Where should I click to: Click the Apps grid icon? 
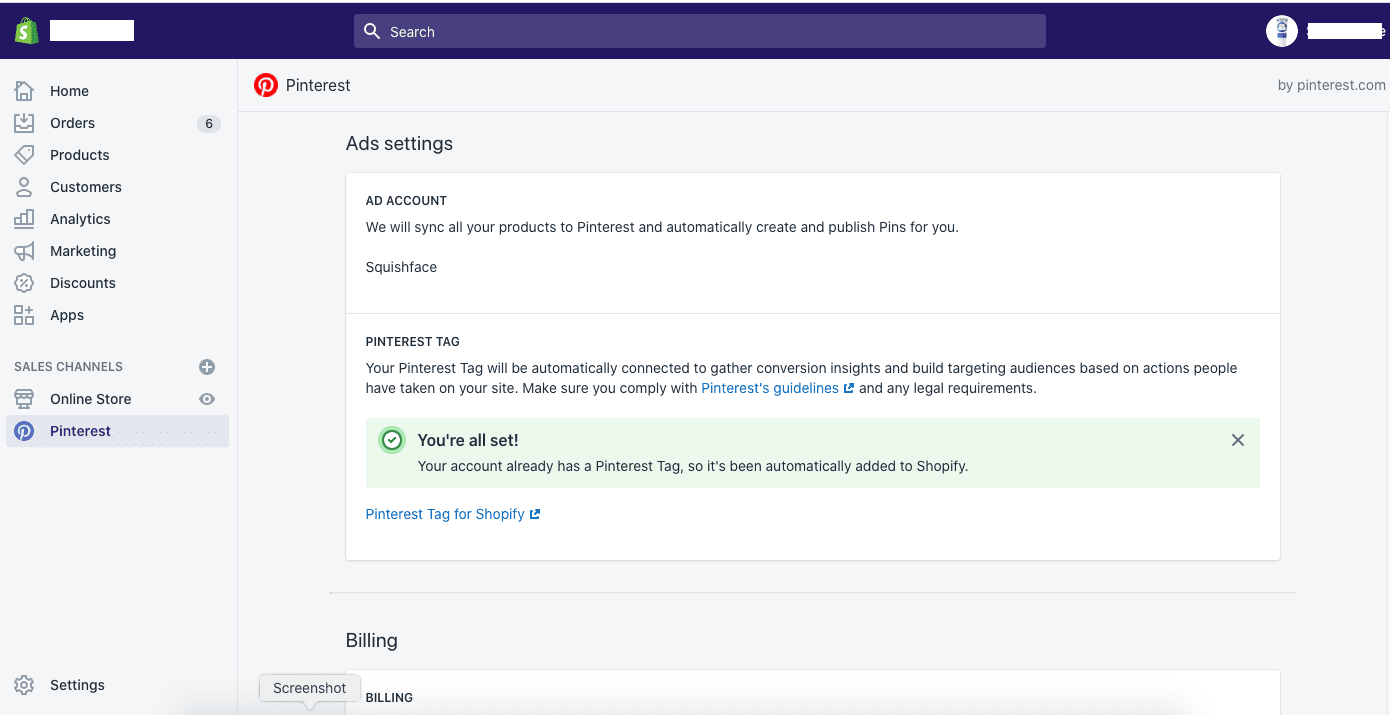click(x=24, y=315)
